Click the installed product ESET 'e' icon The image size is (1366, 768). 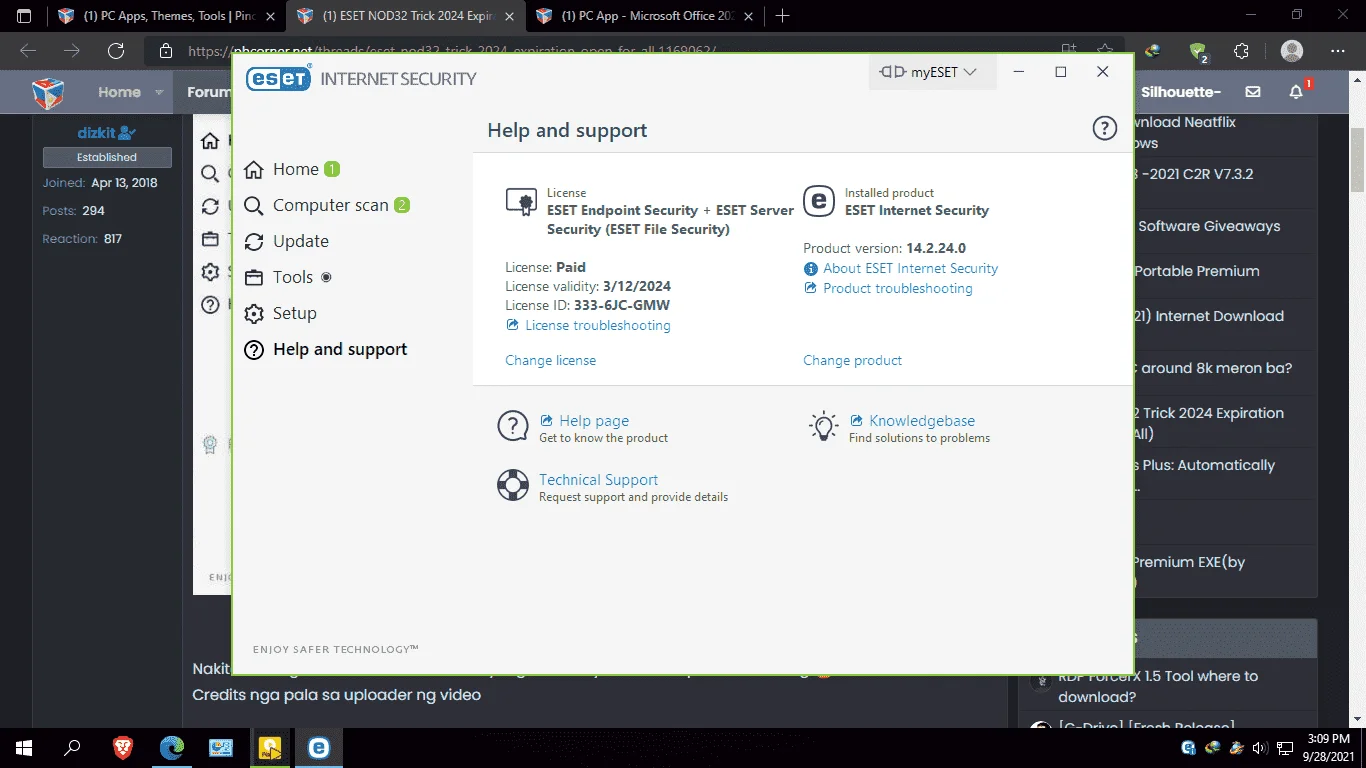pyautogui.click(x=819, y=201)
